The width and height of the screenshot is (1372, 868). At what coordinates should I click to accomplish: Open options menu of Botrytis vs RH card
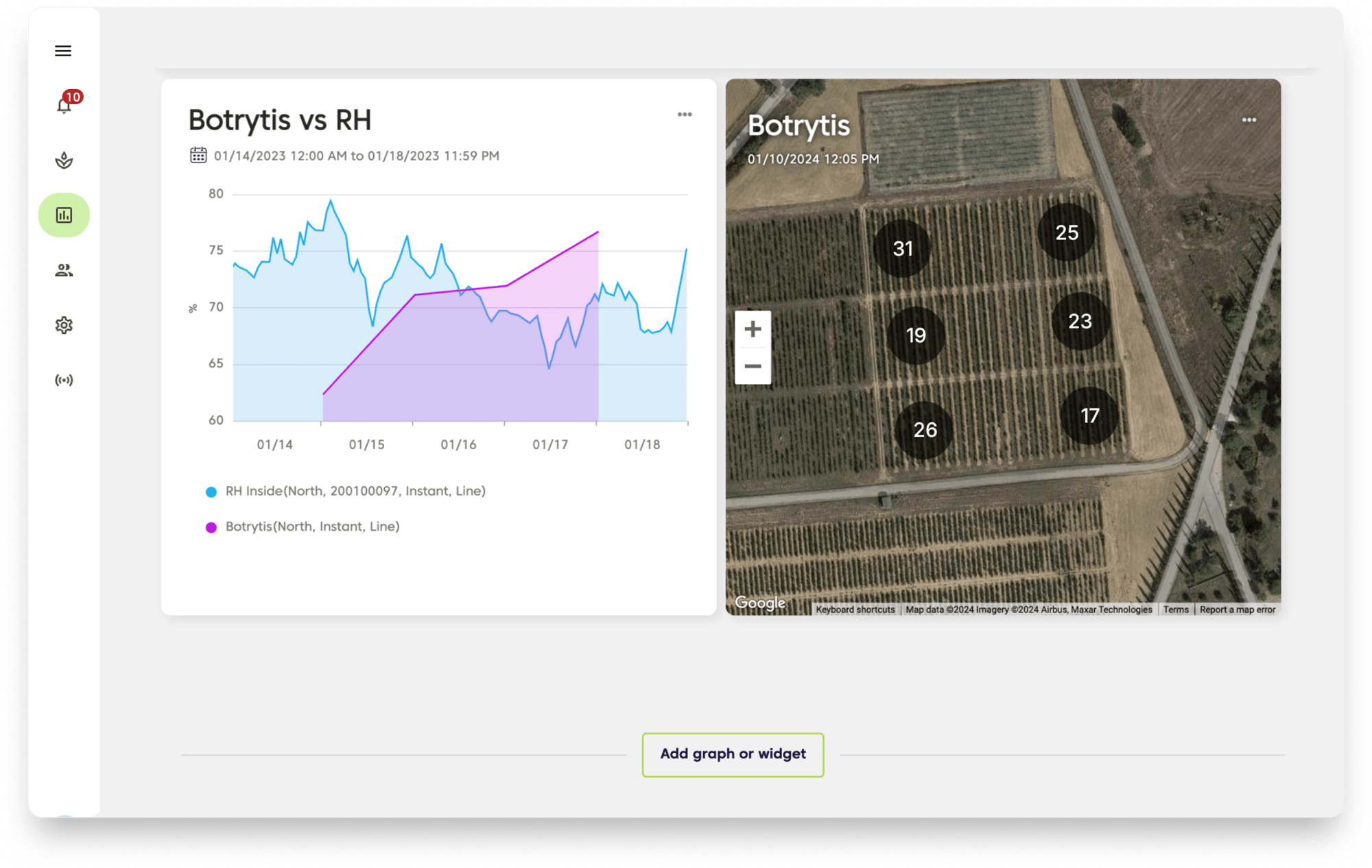point(685,114)
